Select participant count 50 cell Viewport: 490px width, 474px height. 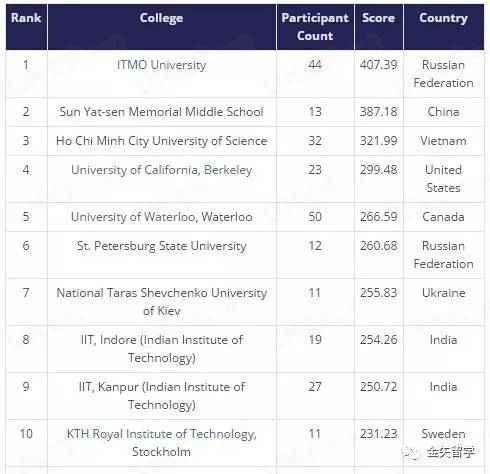coord(315,217)
